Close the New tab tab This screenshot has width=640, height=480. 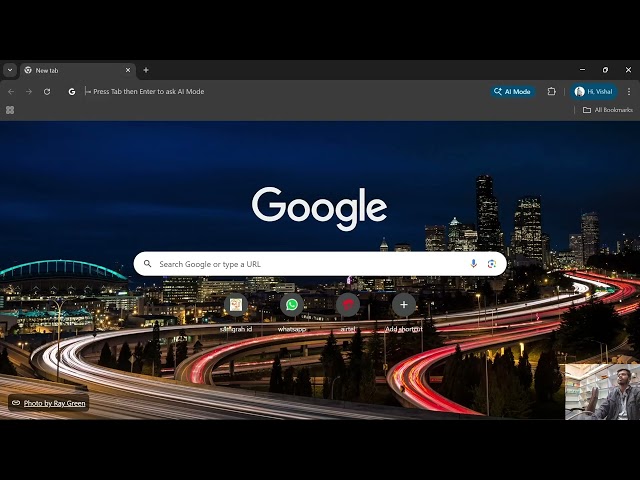(x=128, y=70)
